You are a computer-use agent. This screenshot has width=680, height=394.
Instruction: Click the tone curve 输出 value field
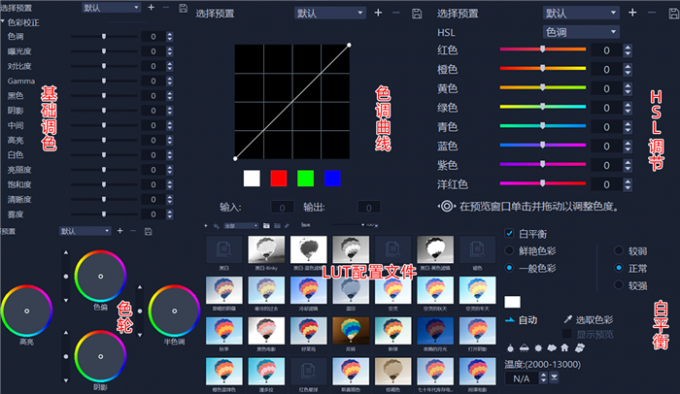(369, 207)
